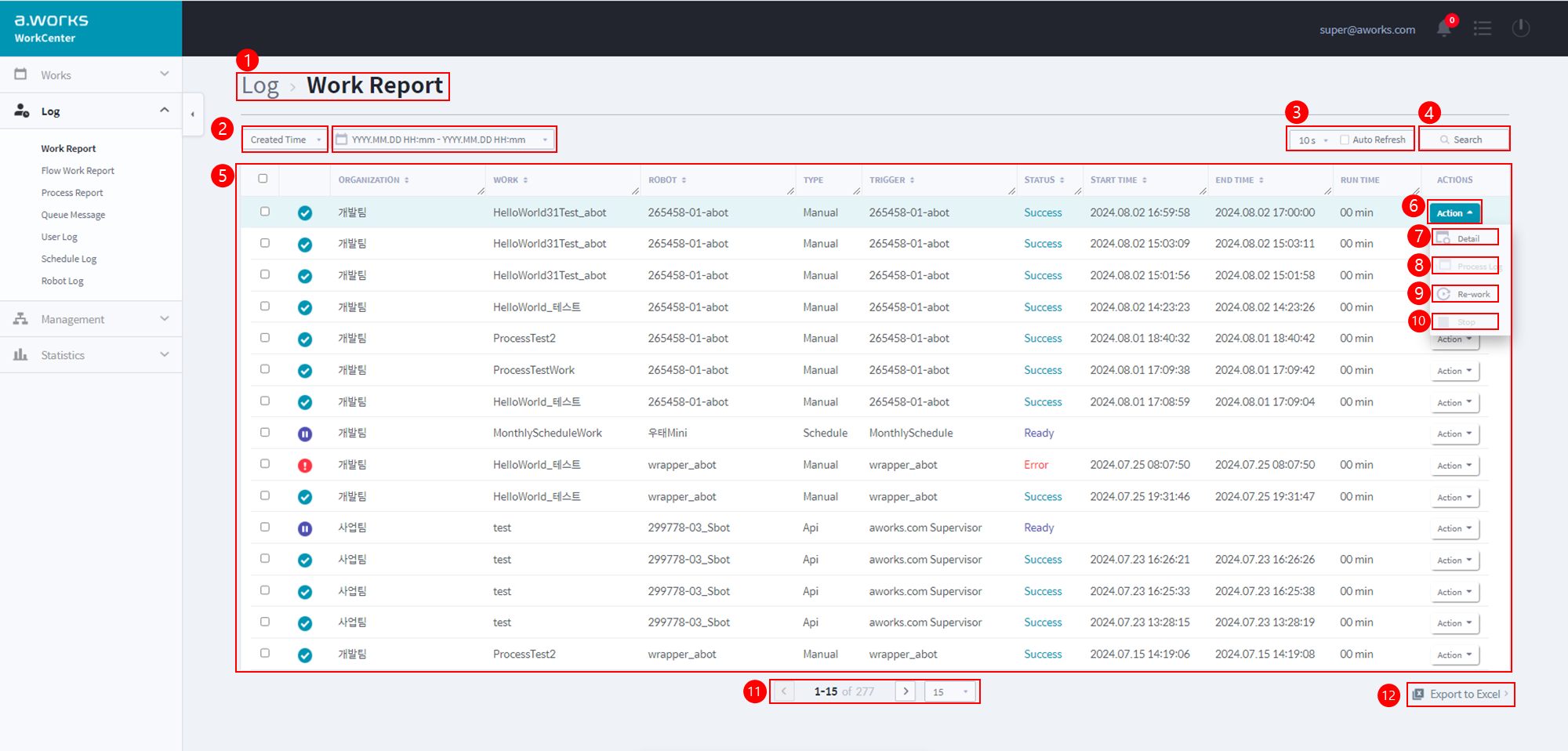The image size is (1568, 751).
Task: Check the Error status row checkbox
Action: point(265,464)
